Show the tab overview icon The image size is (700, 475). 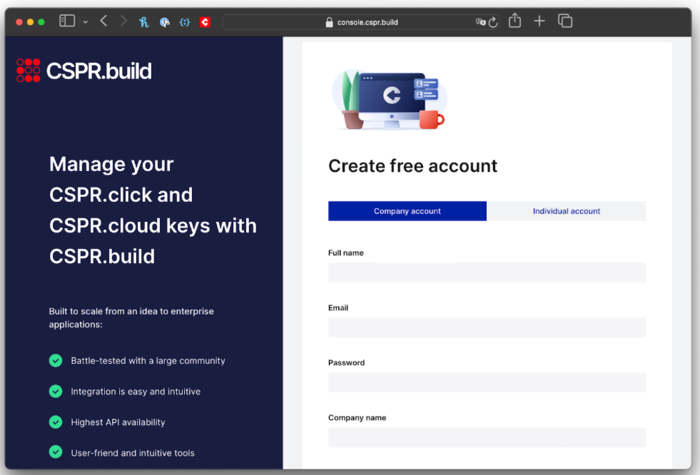[x=565, y=21]
